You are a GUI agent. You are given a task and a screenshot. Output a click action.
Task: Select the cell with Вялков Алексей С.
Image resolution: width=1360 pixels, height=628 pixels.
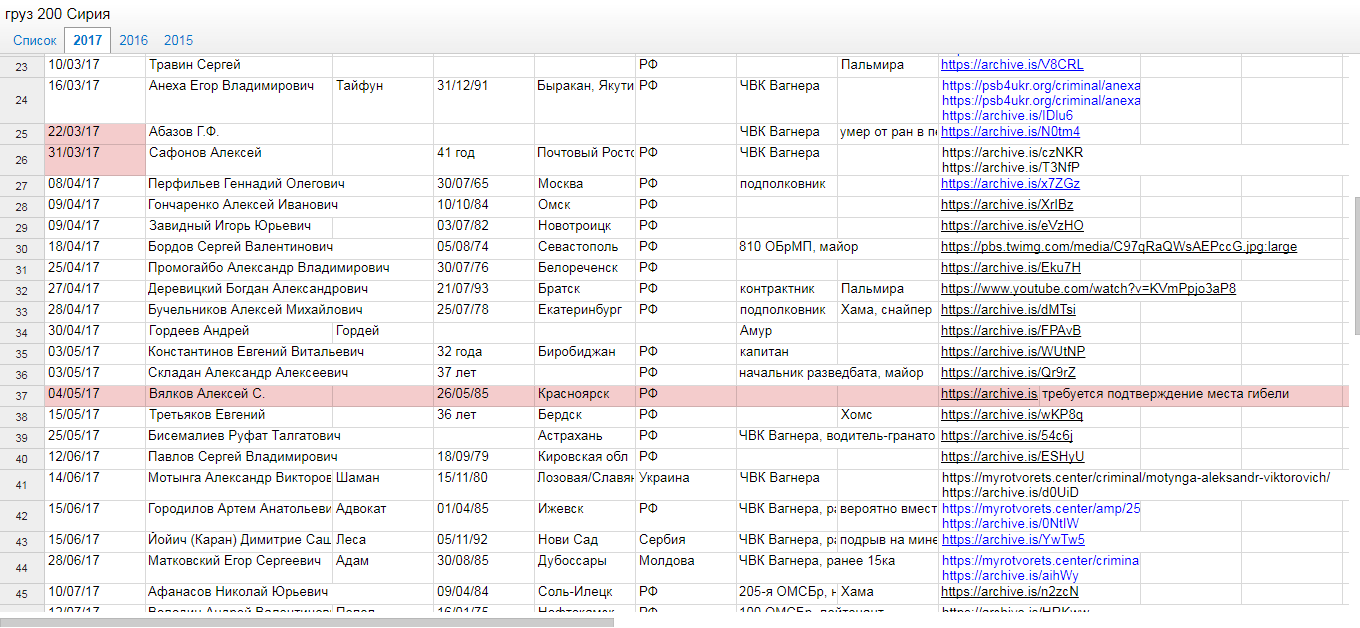[239, 394]
